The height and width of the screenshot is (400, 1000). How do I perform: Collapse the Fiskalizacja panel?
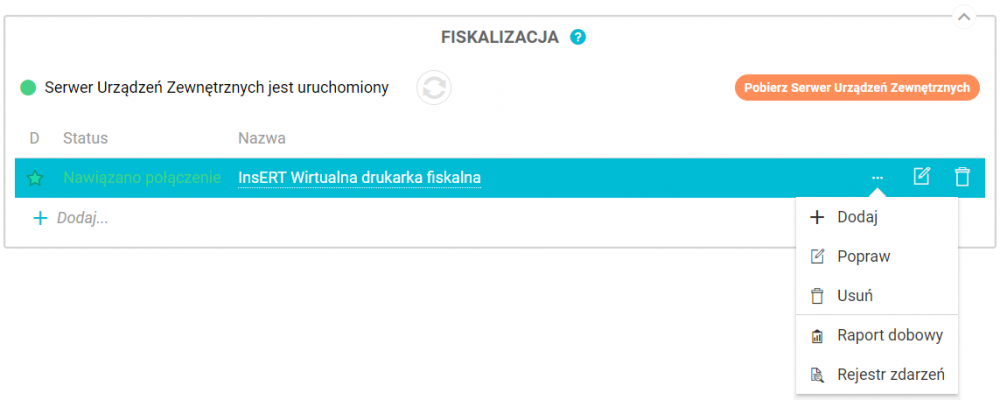point(963,17)
